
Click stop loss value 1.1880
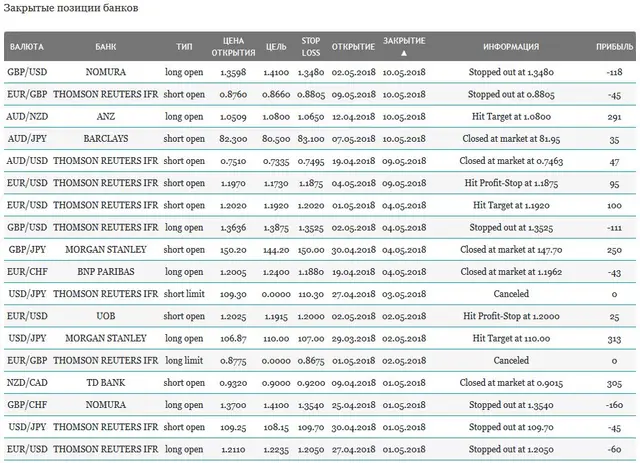tap(311, 272)
